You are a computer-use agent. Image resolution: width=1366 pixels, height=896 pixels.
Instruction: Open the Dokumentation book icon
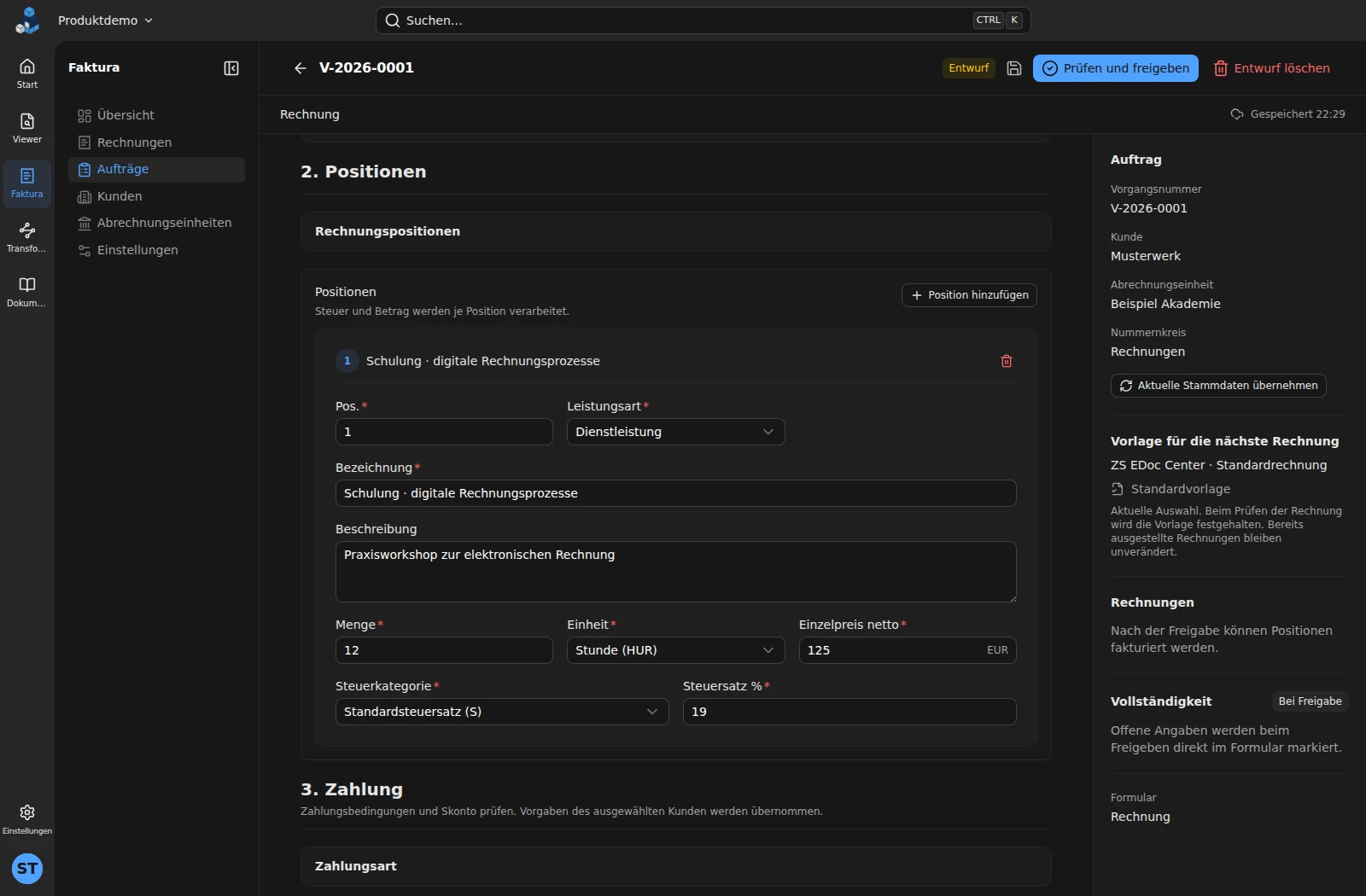(x=27, y=292)
